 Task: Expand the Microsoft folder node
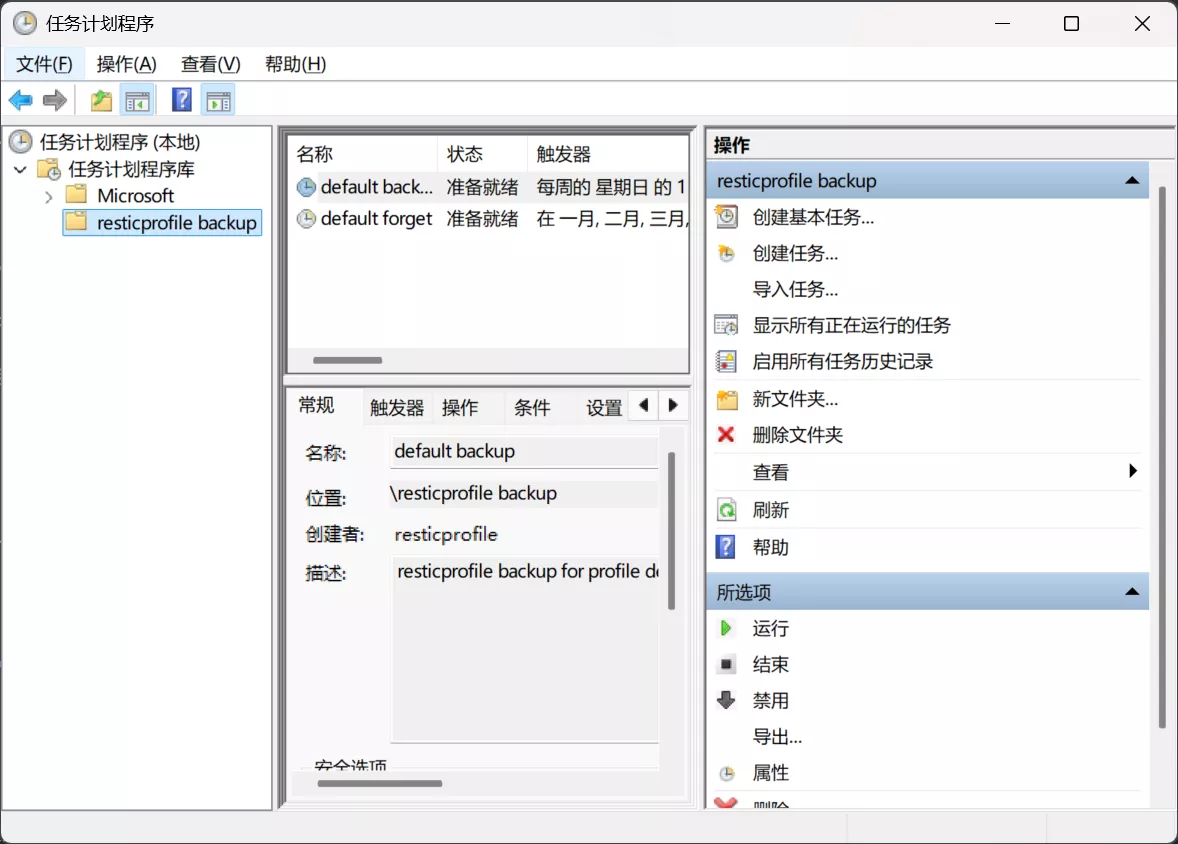click(x=49, y=197)
